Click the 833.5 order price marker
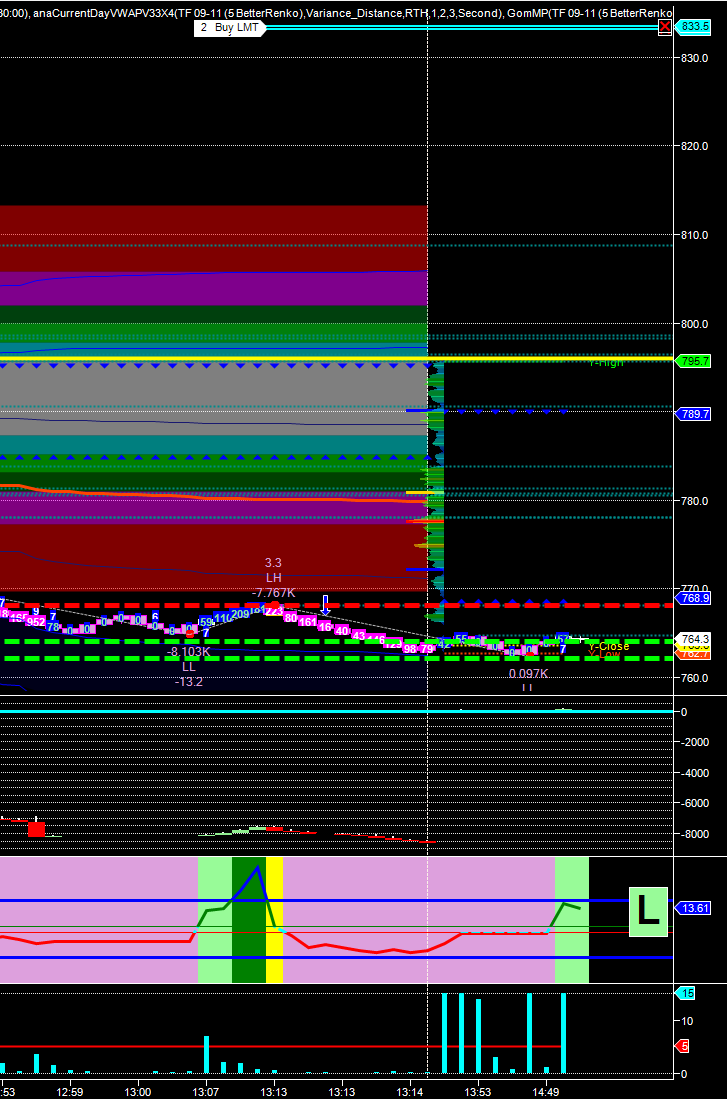Viewport: 727px width, 1099px height. click(x=694, y=27)
